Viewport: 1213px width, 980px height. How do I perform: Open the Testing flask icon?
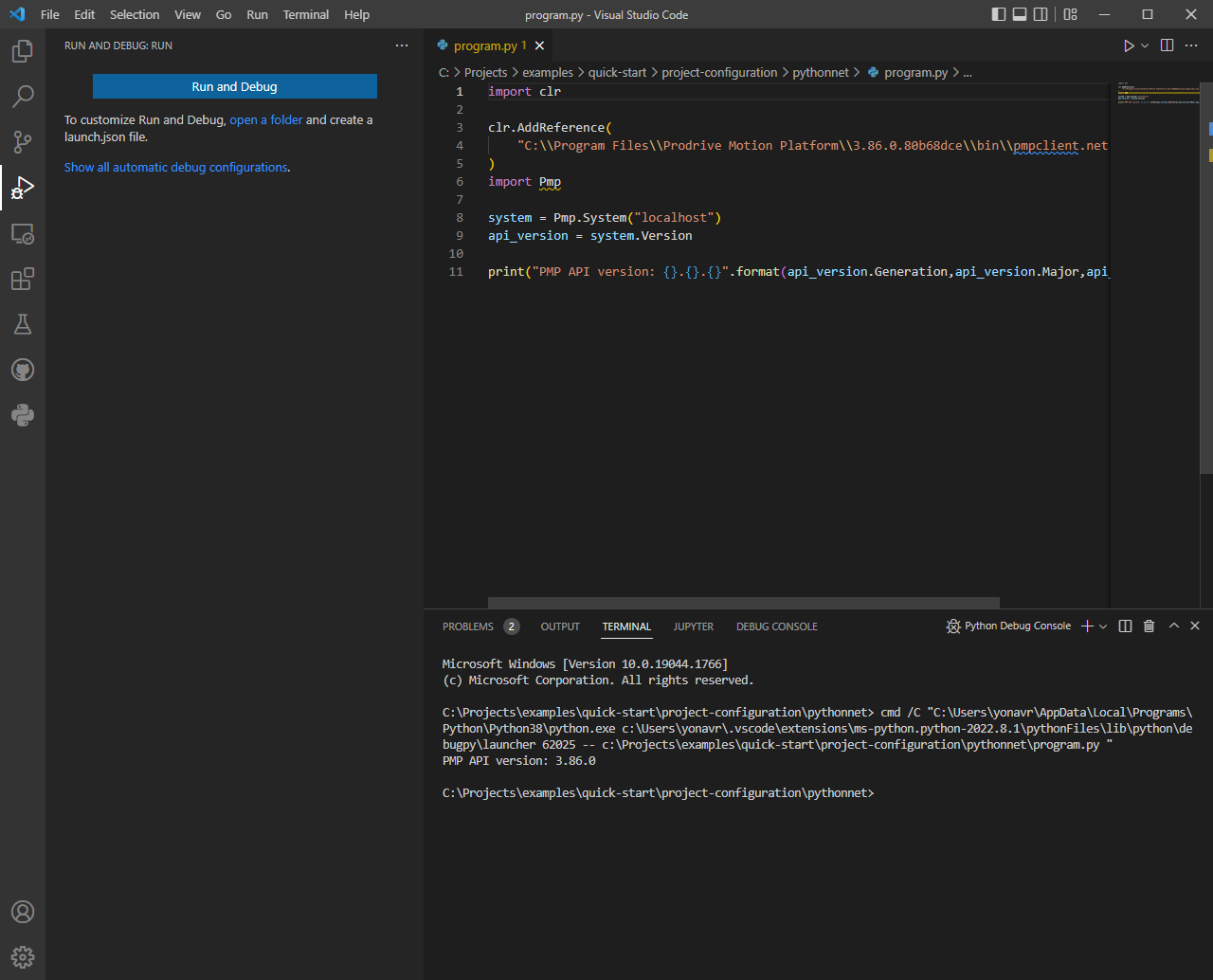pyautogui.click(x=23, y=324)
